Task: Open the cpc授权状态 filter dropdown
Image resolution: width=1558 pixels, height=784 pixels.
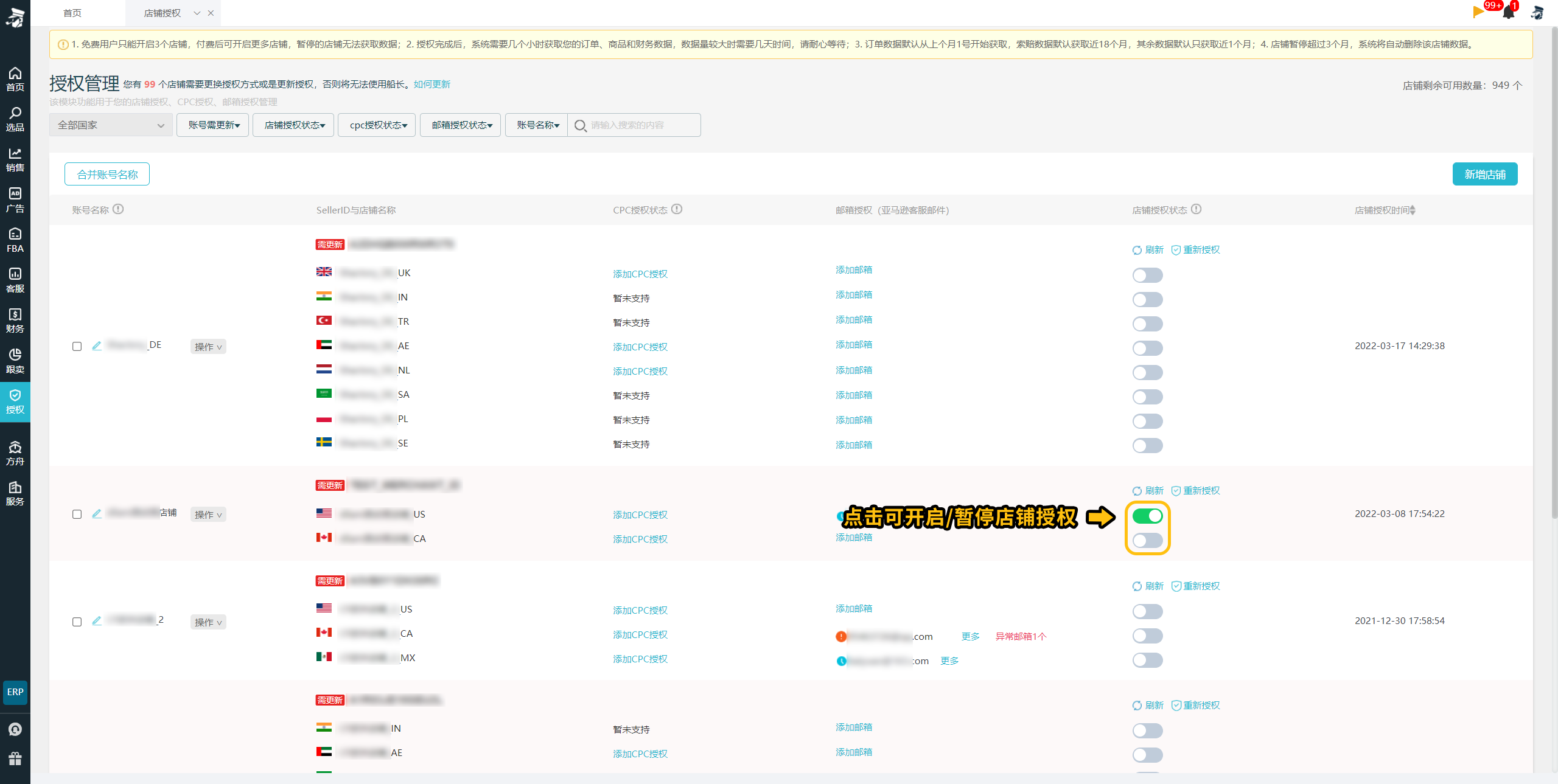Action: [x=377, y=125]
